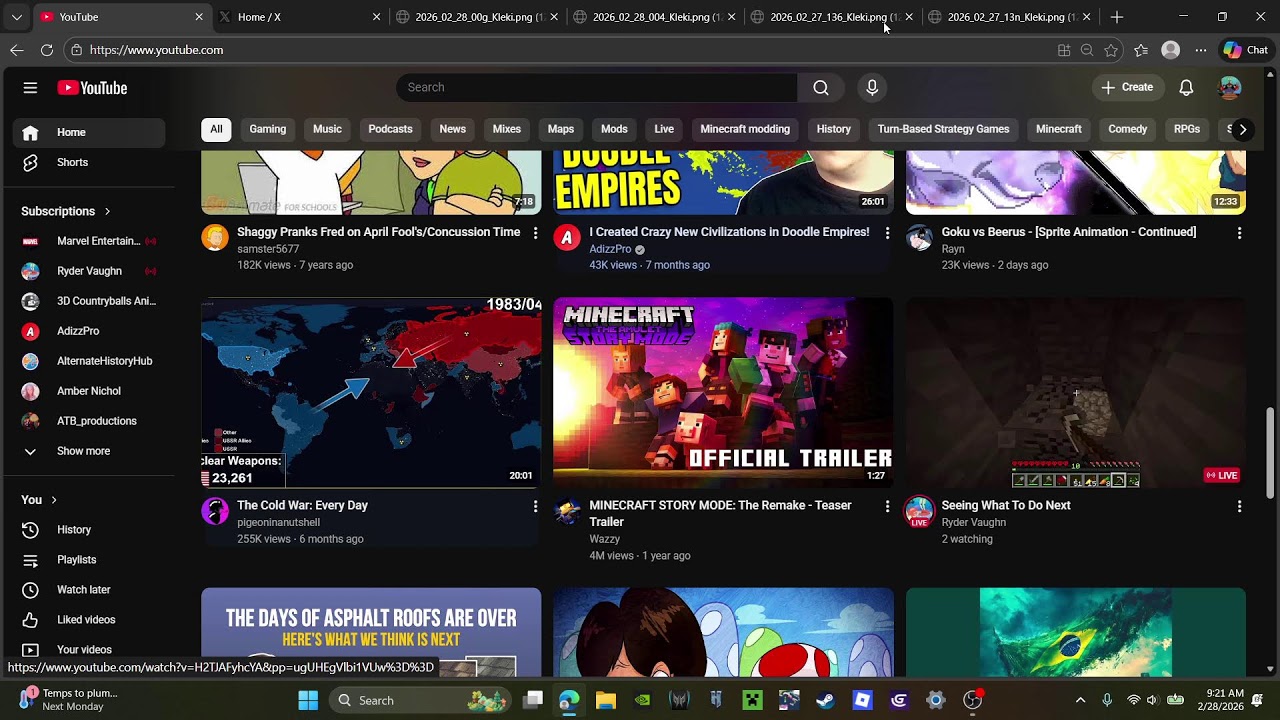Screen dimensions: 1280x720
Task: Open the YouTube guide hamburger menu
Action: tap(30, 88)
